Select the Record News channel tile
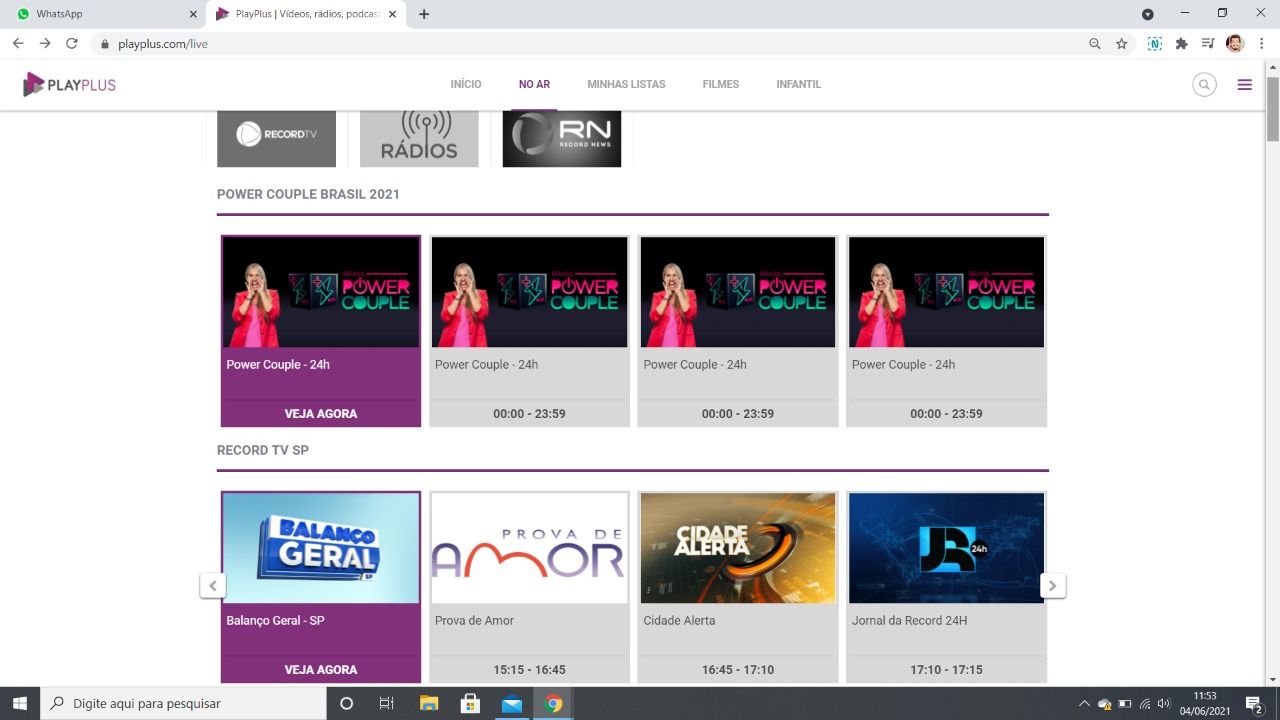The image size is (1280, 720). pyautogui.click(x=562, y=138)
